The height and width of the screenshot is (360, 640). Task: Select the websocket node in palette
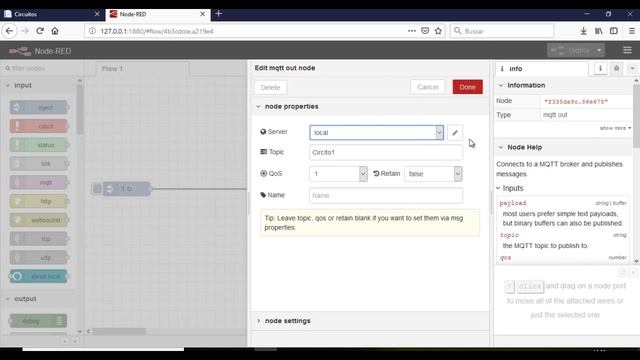[39, 220]
